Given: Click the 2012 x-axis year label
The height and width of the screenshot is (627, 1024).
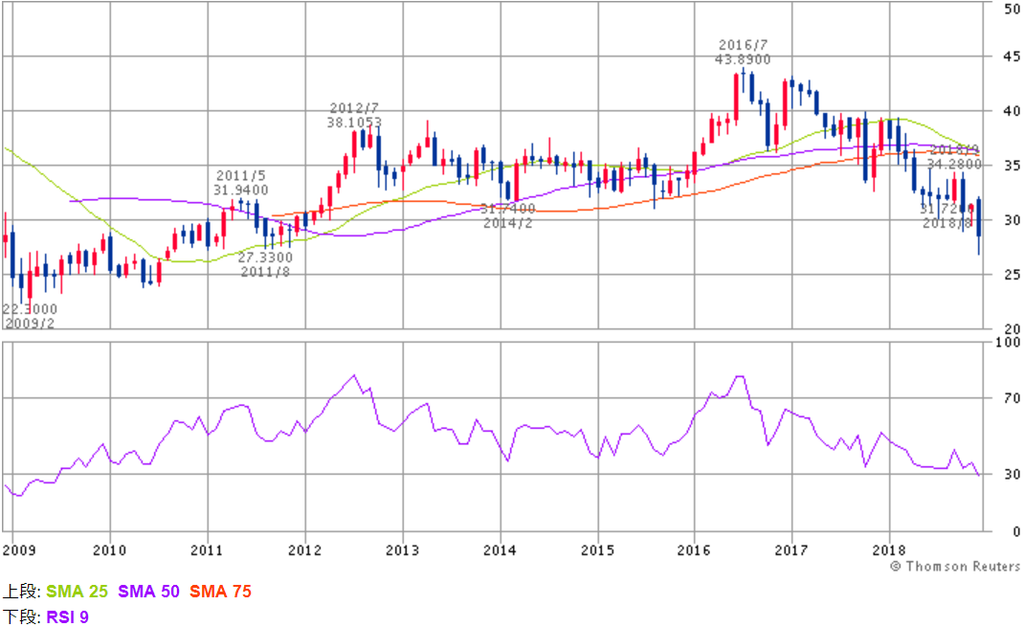Looking at the screenshot, I should [304, 550].
